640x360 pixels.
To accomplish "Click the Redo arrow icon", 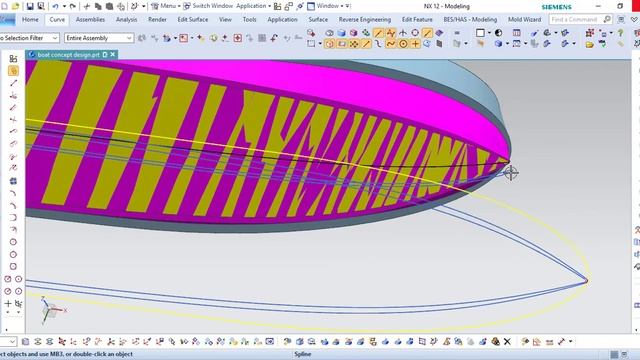I will (x=73, y=6).
